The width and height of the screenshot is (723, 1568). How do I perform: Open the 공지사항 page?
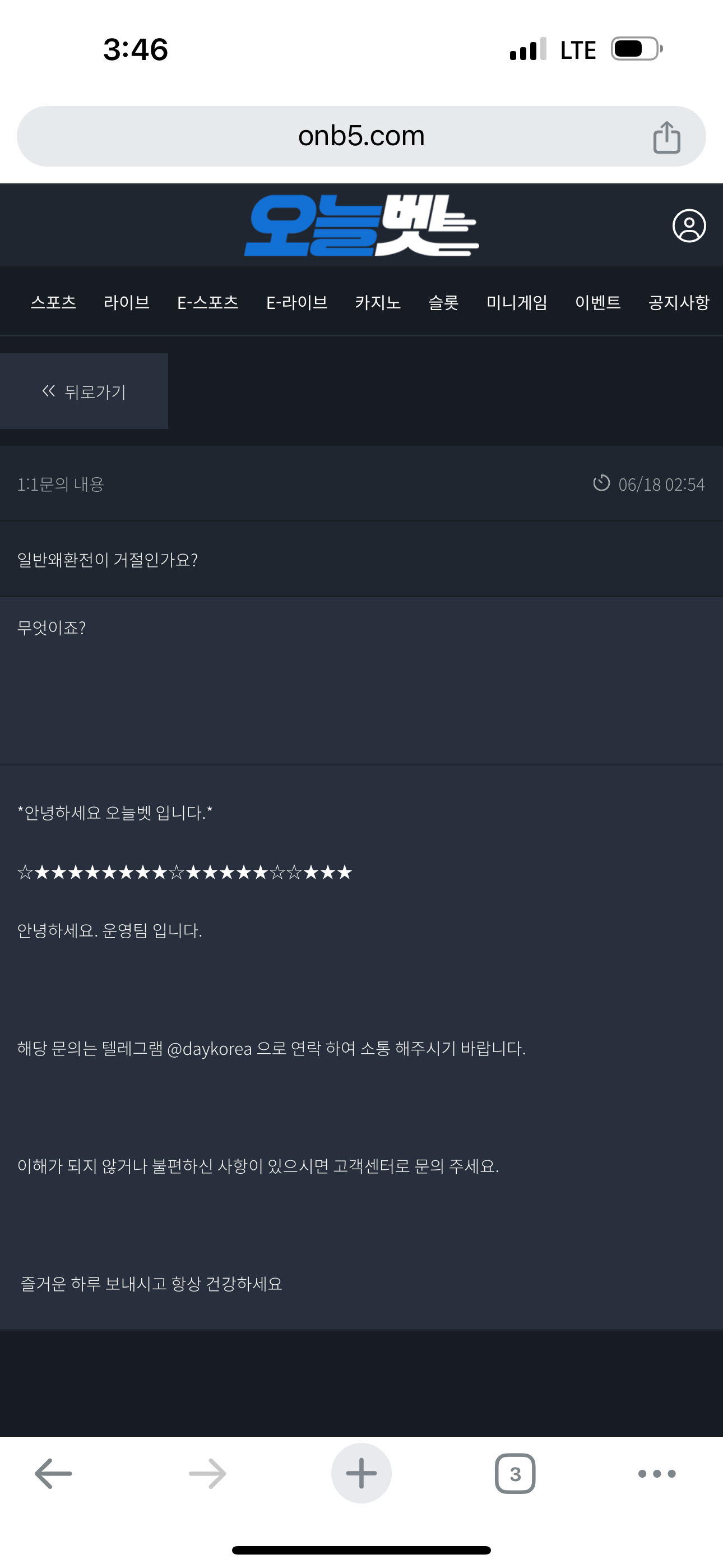(679, 302)
